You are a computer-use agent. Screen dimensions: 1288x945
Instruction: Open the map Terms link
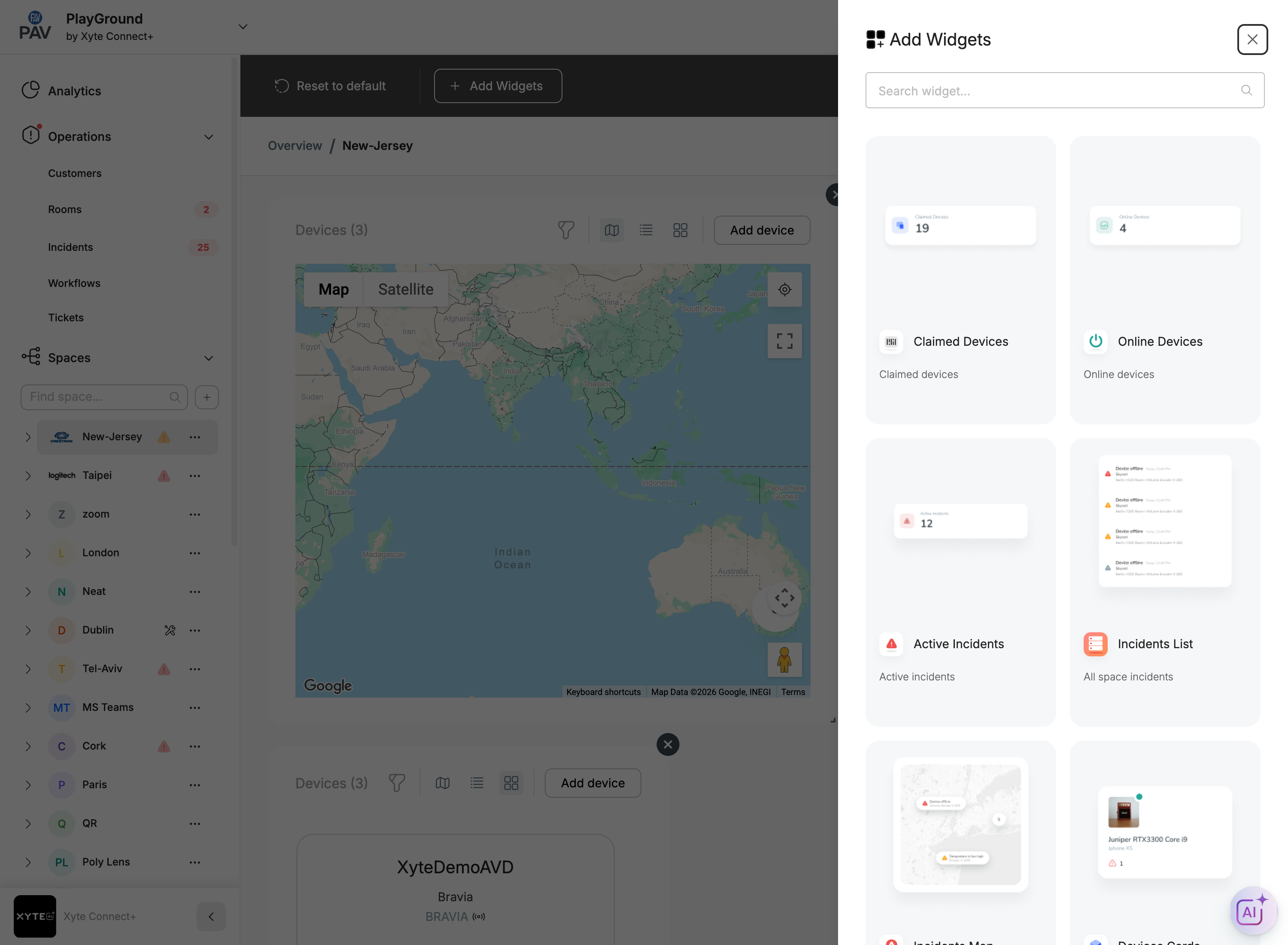coord(793,692)
